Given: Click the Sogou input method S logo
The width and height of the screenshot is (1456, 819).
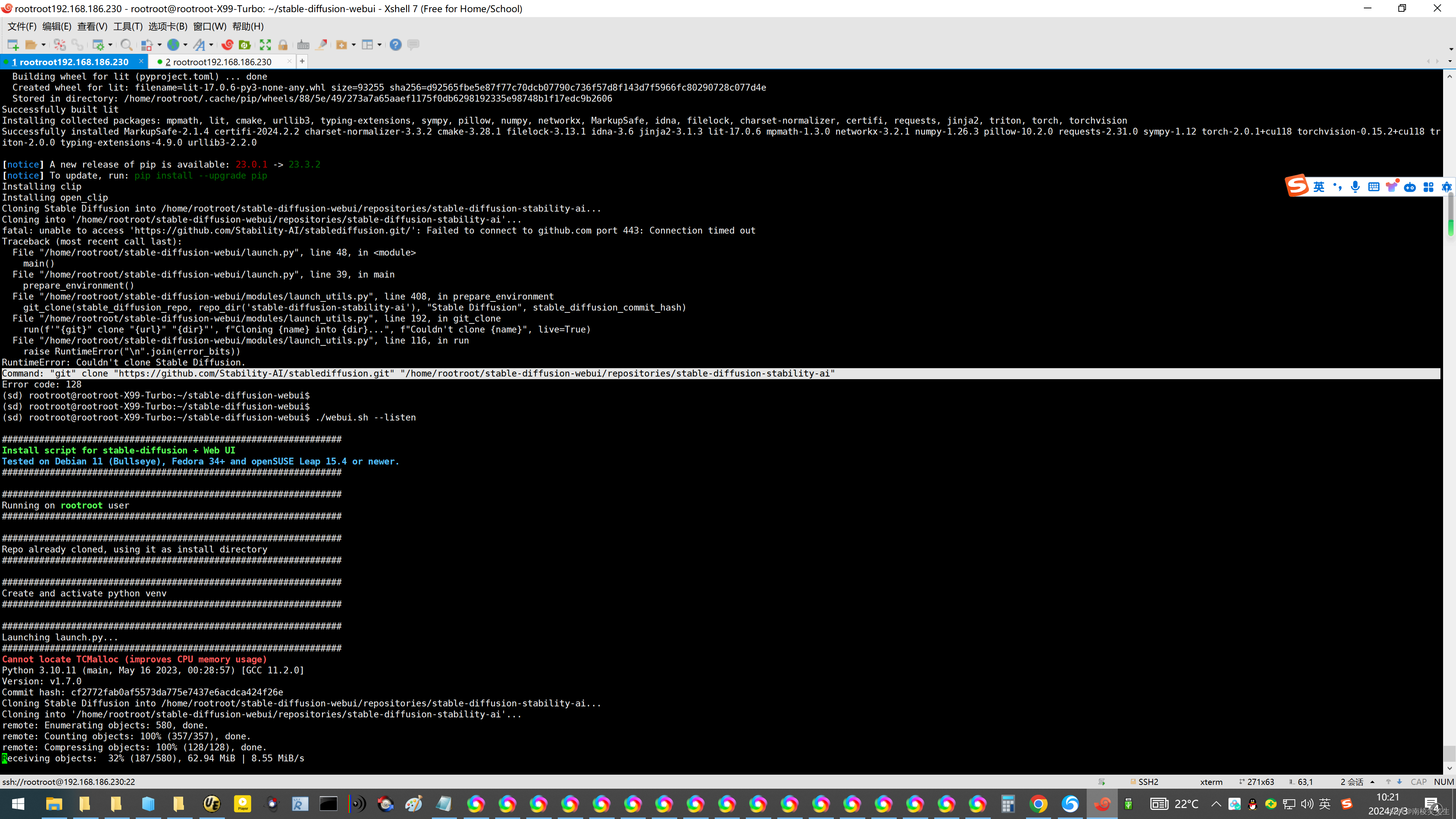Looking at the screenshot, I should point(1297,185).
